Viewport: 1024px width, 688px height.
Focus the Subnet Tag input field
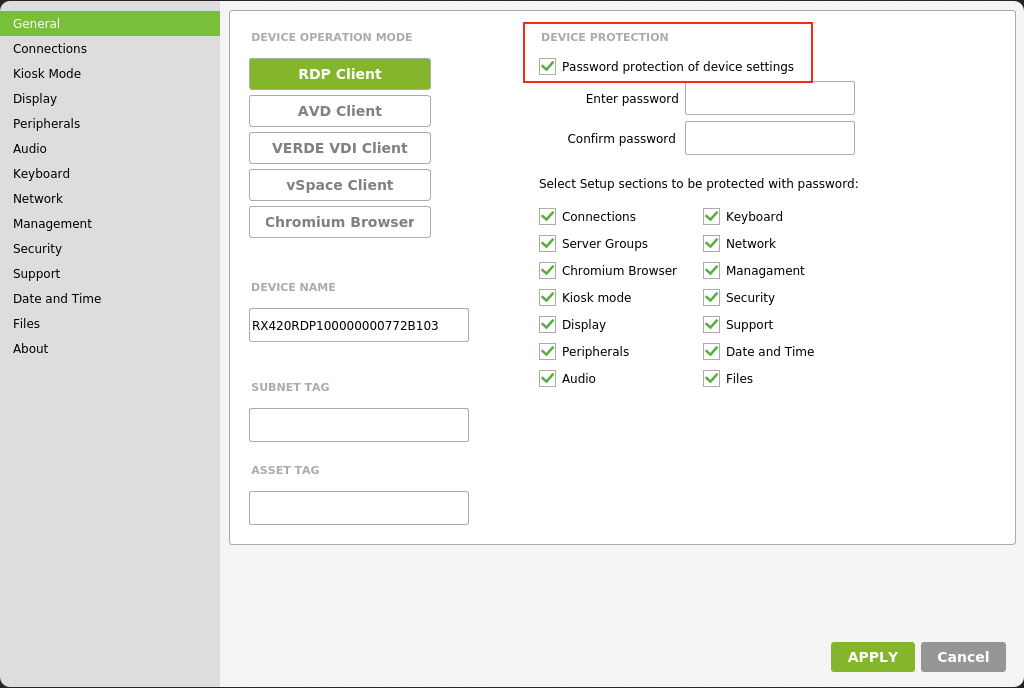[x=359, y=425]
